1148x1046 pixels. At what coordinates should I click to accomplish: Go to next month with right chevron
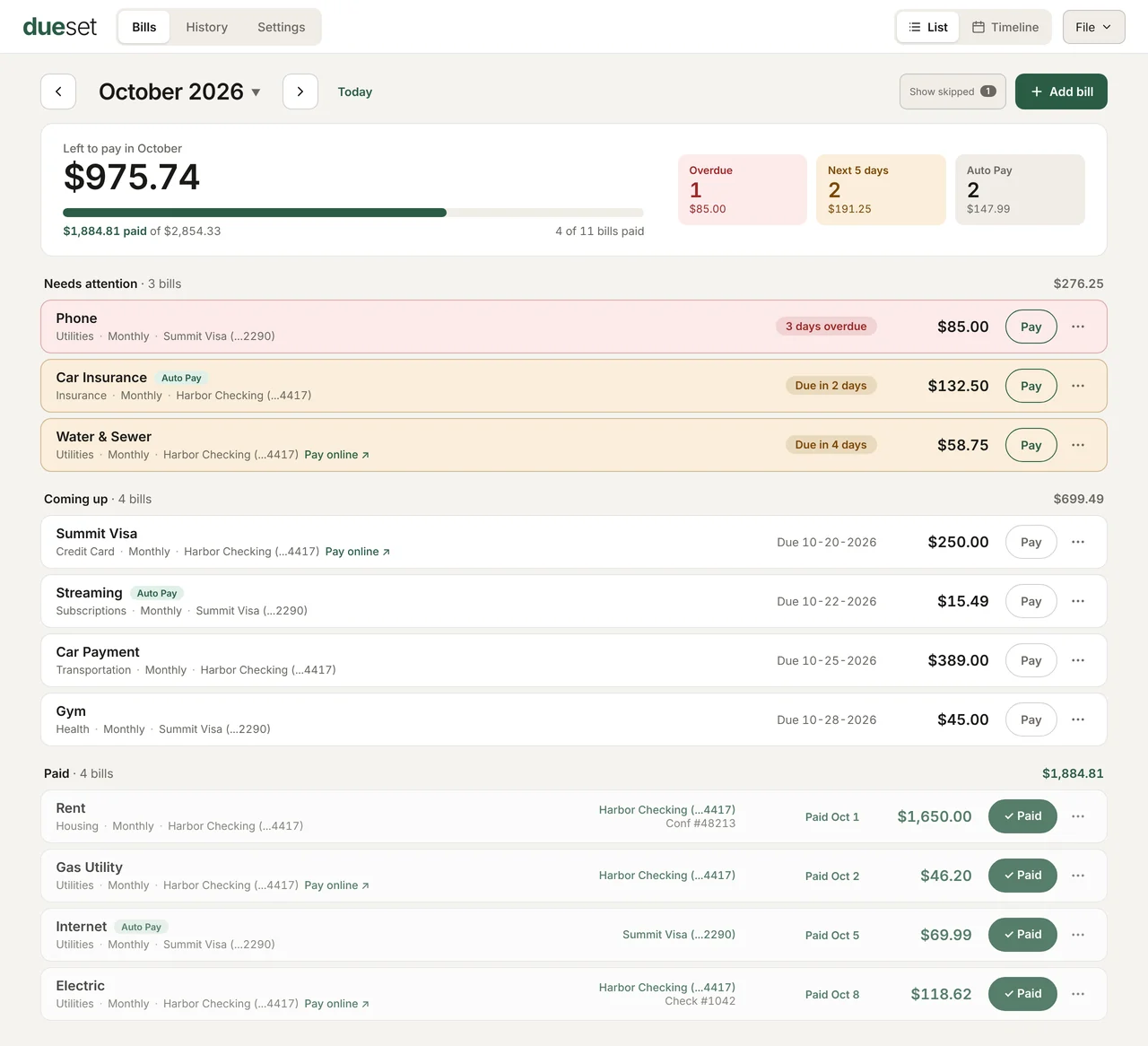300,92
